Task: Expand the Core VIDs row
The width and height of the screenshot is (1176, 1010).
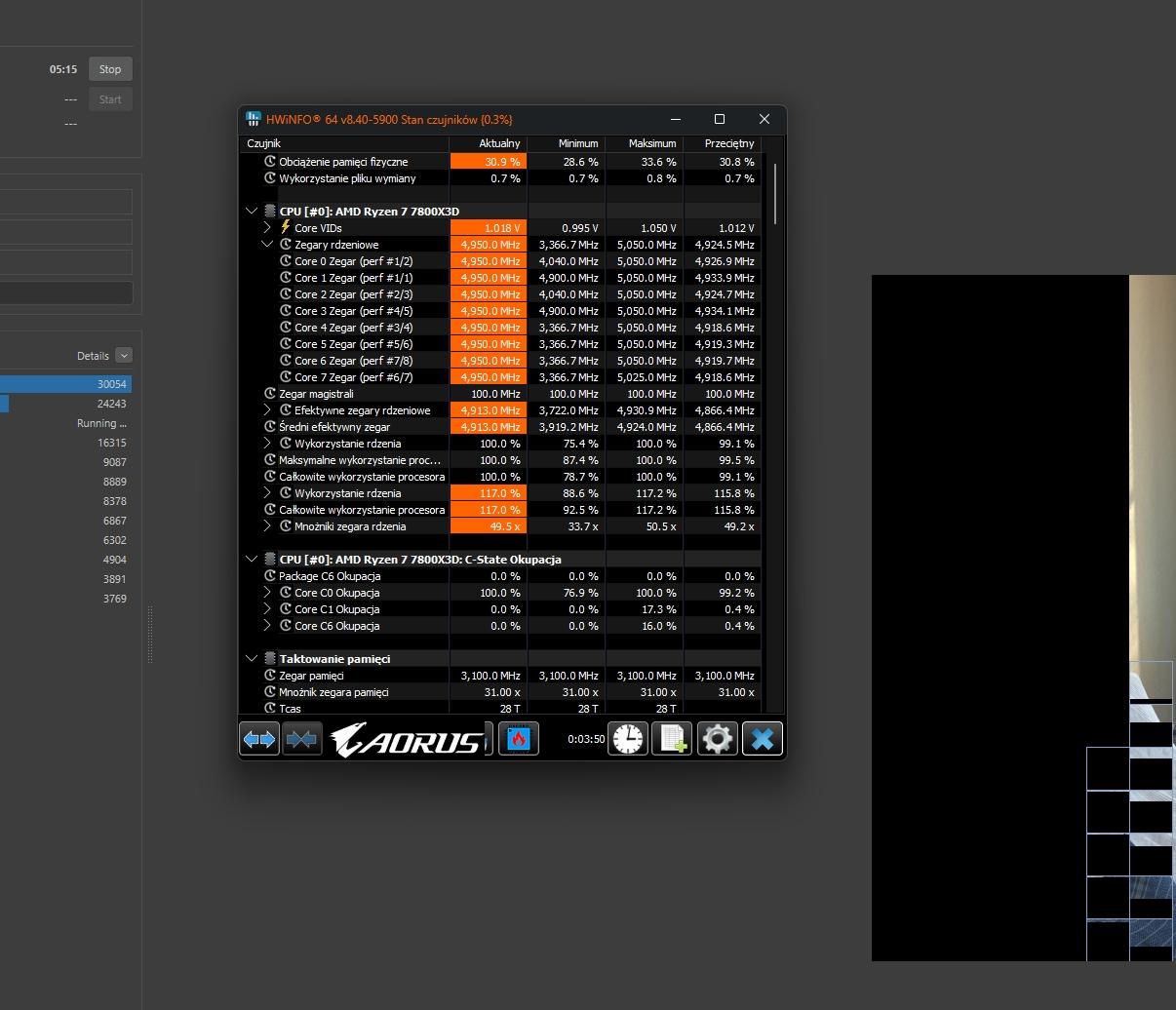Action: (x=267, y=227)
